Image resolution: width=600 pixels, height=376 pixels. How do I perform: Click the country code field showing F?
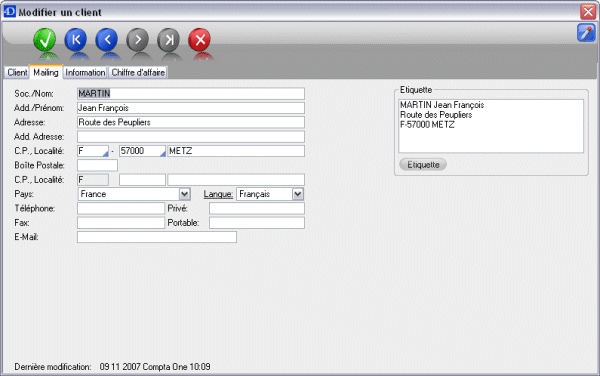(x=93, y=151)
